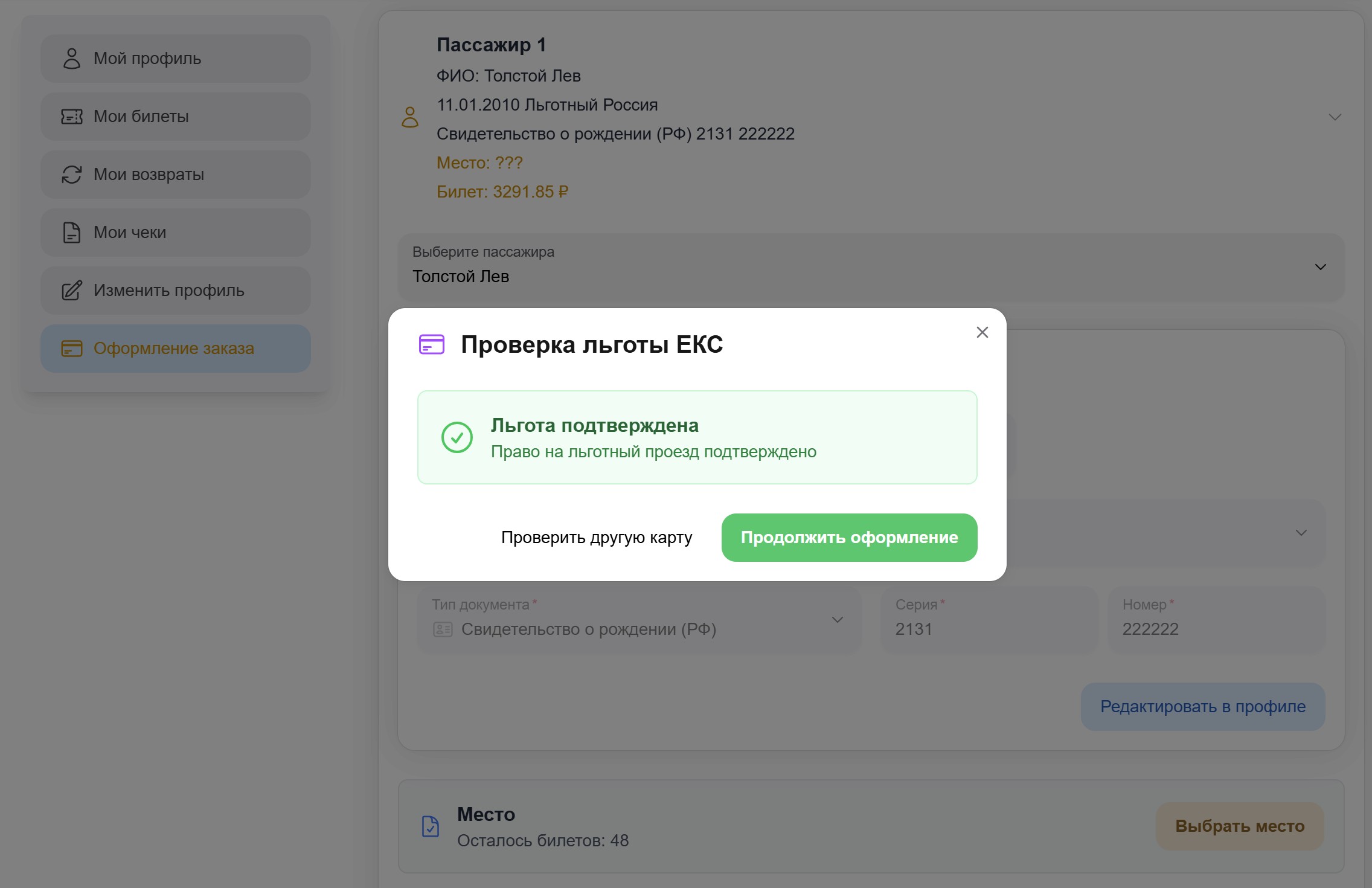Click Проверить другую карту
Screen dimensions: 1372x888
[x=597, y=537]
